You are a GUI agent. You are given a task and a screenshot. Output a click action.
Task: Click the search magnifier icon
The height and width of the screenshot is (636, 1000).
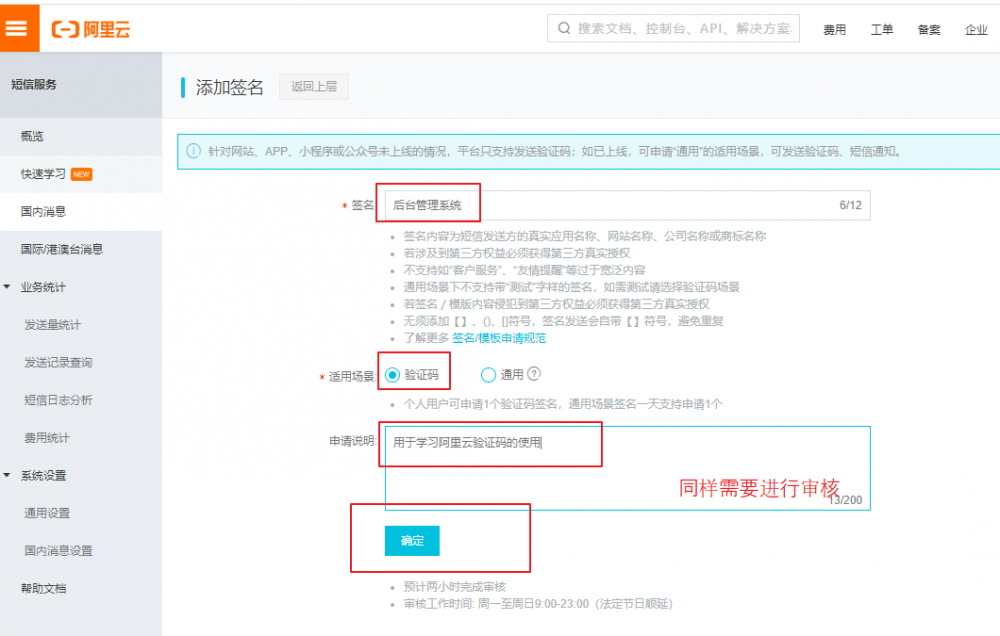pos(563,28)
